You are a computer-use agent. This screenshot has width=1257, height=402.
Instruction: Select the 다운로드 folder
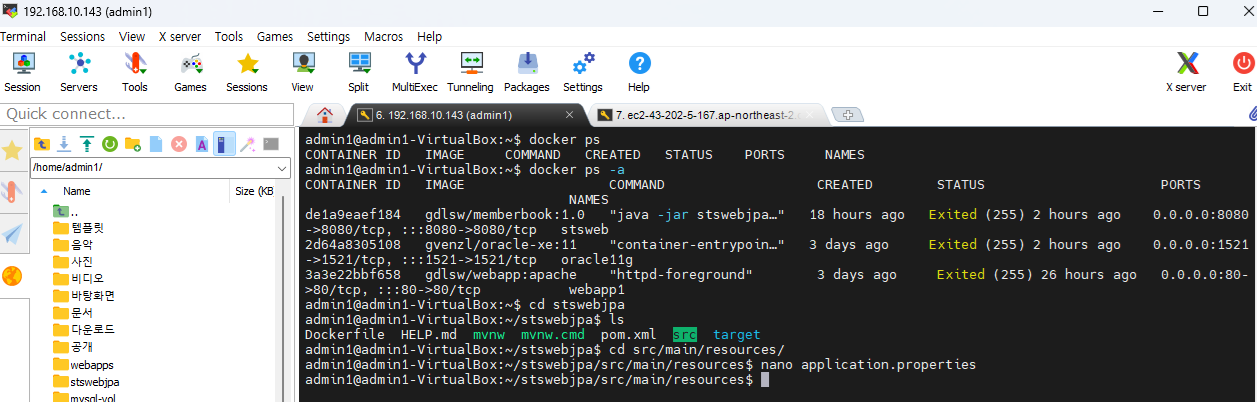(84, 330)
